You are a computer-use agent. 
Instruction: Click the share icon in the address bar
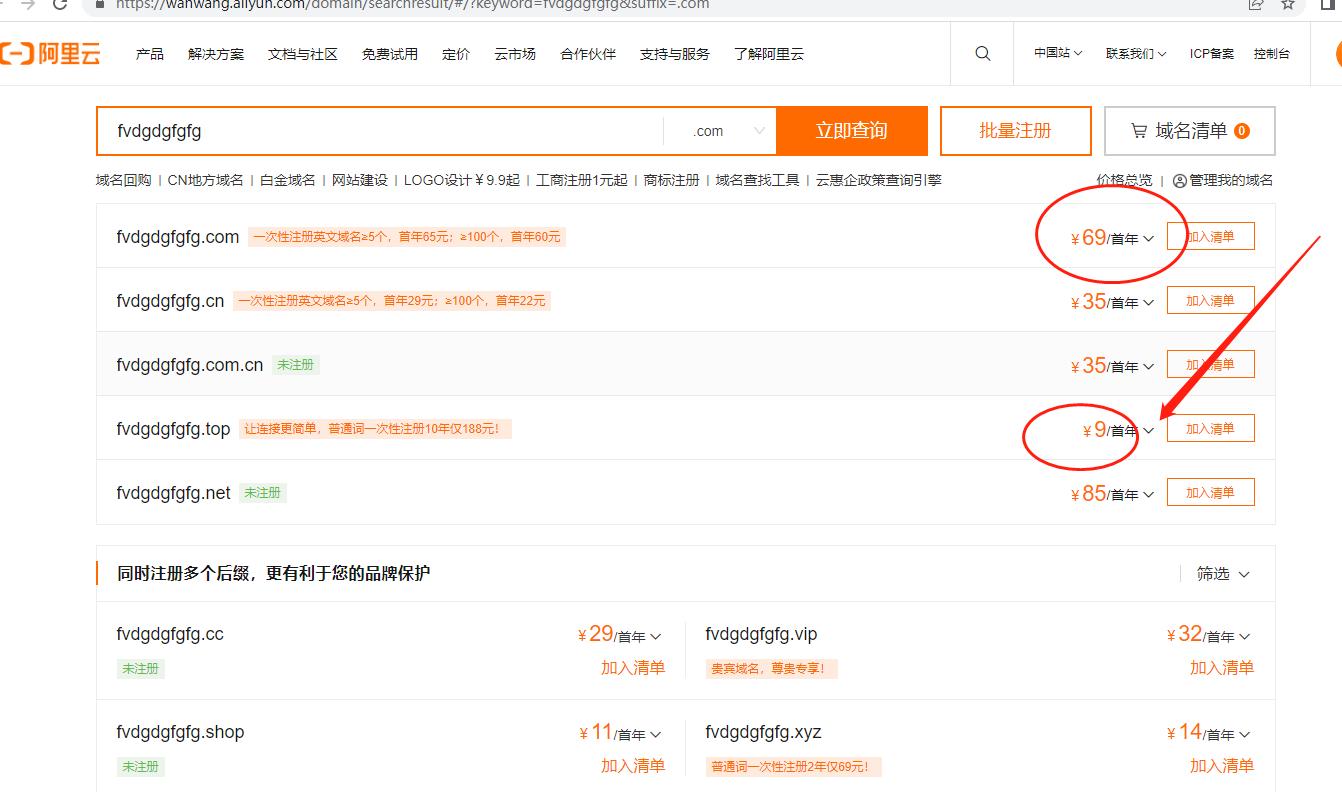[x=1256, y=5]
